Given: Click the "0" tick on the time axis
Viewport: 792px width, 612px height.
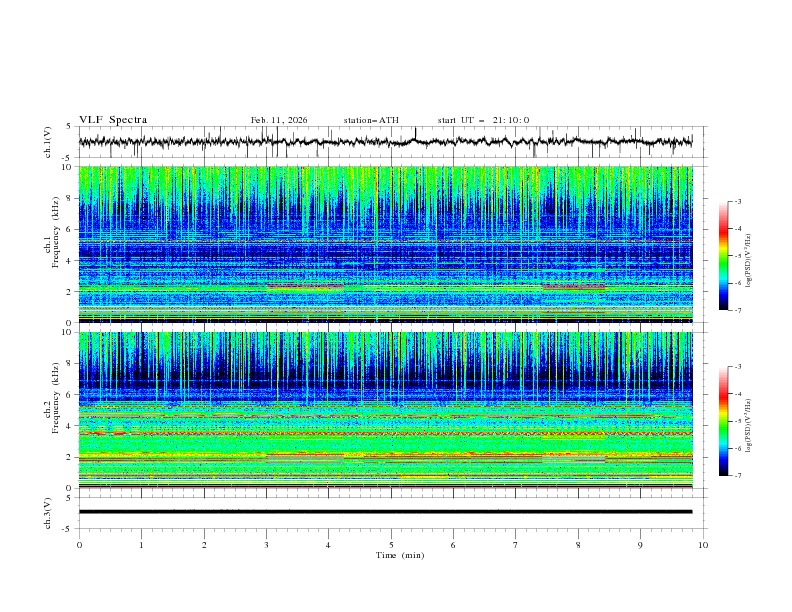Looking at the screenshot, I should pyautogui.click(x=79, y=545).
